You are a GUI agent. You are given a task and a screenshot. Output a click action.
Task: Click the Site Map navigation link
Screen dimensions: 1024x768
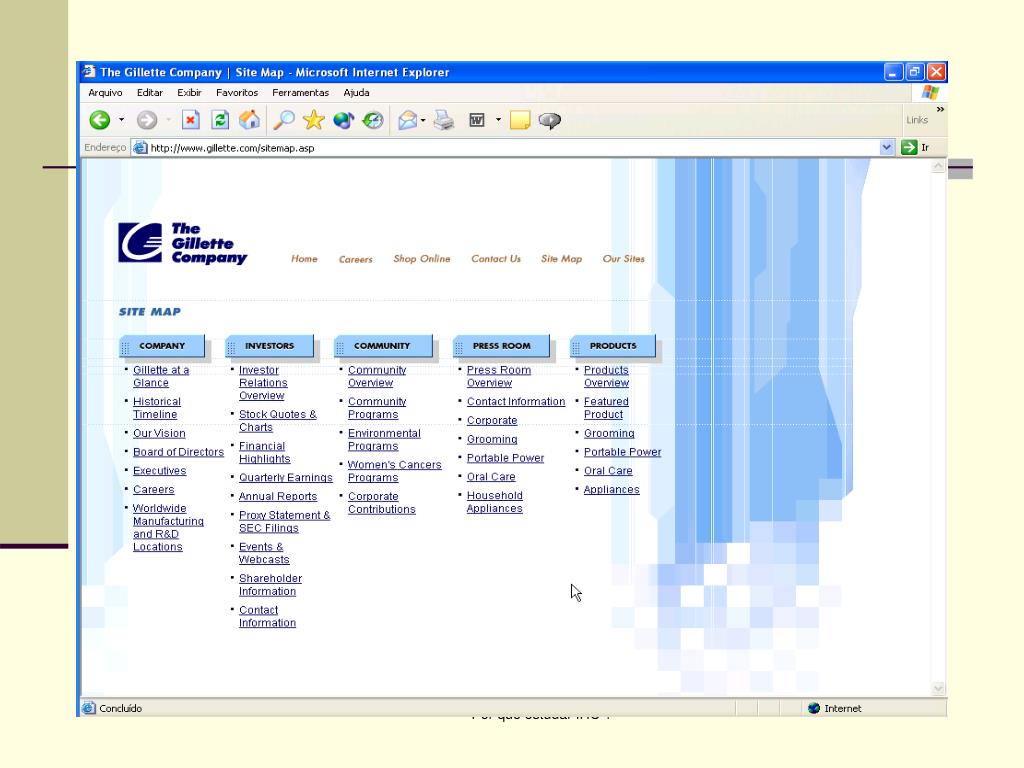(x=562, y=259)
